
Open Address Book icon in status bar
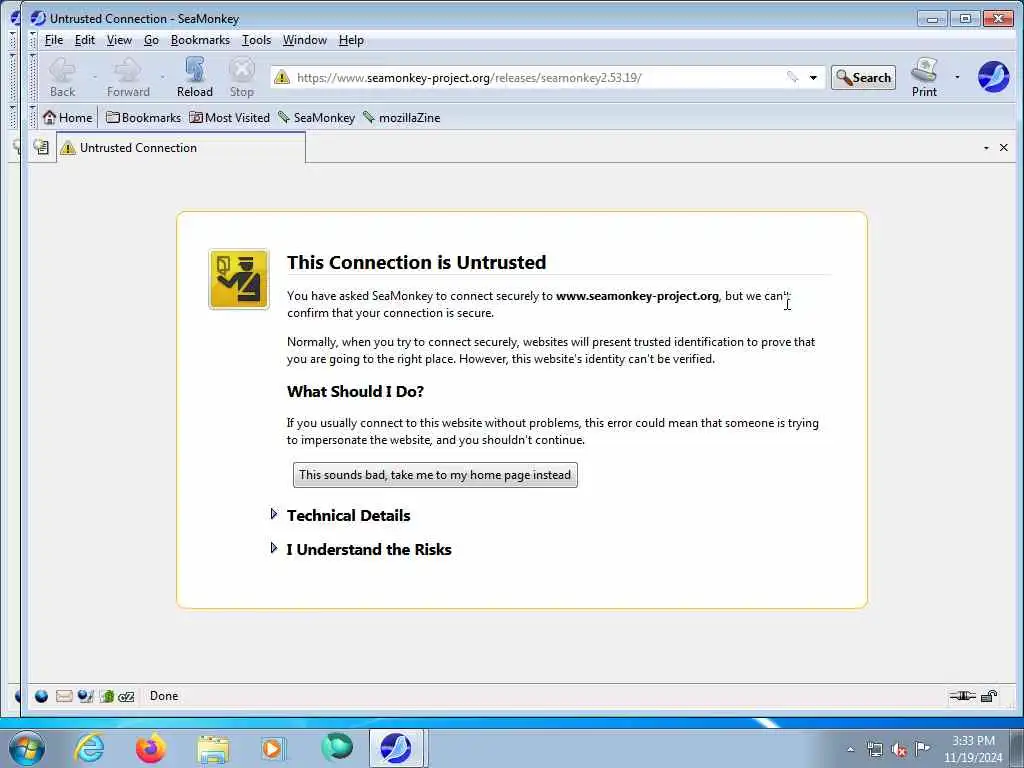106,696
